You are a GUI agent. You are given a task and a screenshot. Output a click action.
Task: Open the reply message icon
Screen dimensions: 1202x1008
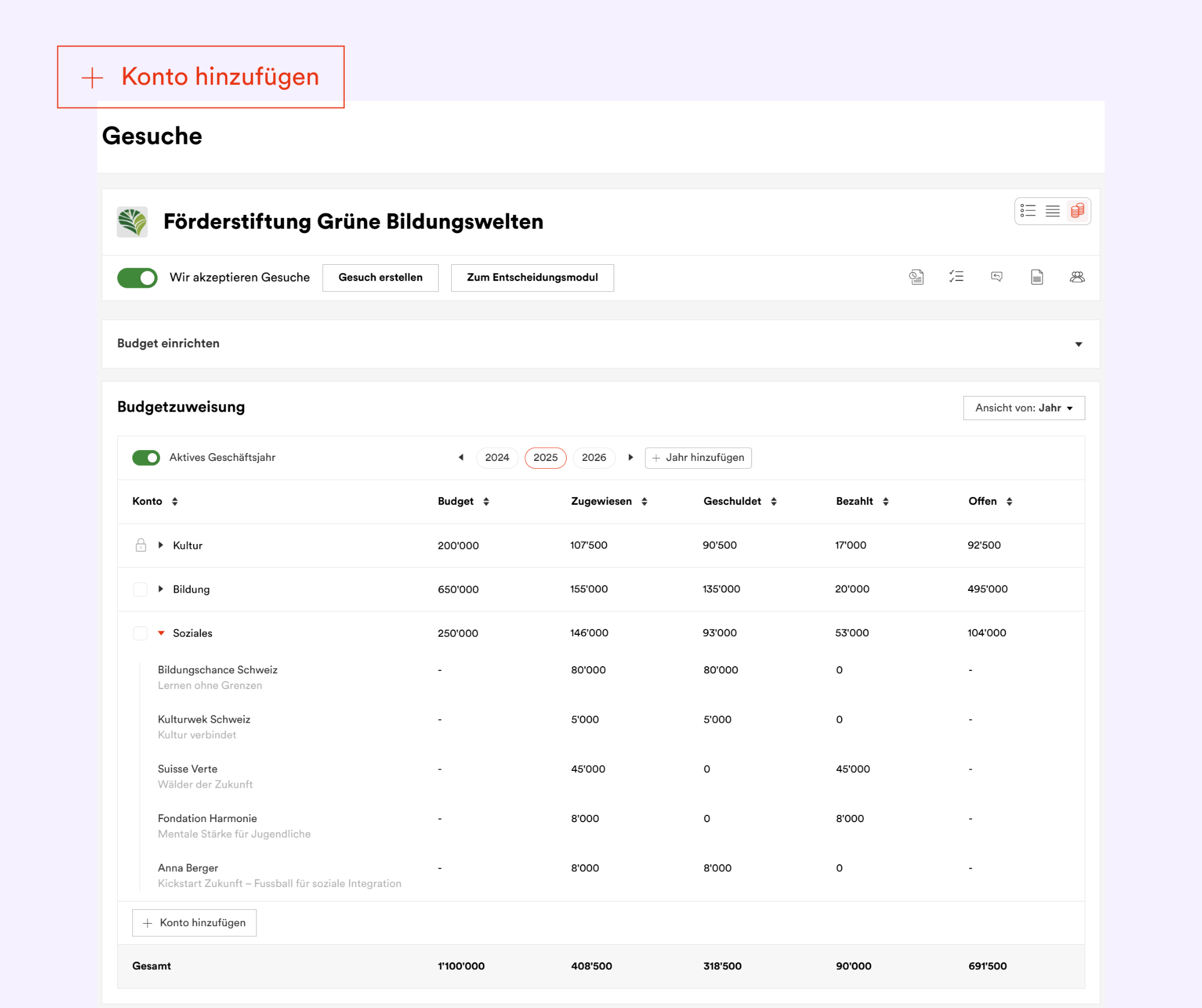click(996, 277)
